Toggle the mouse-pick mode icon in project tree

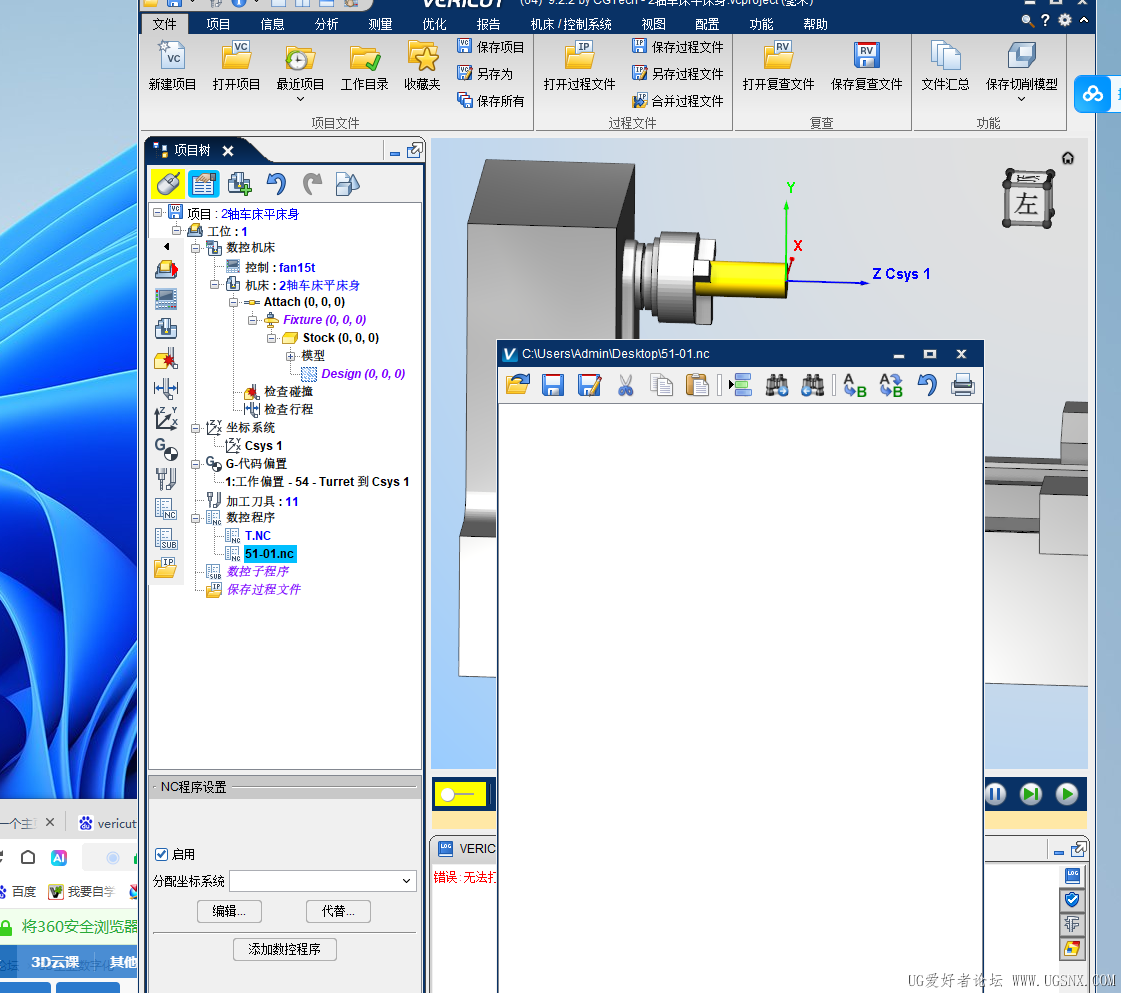click(168, 184)
